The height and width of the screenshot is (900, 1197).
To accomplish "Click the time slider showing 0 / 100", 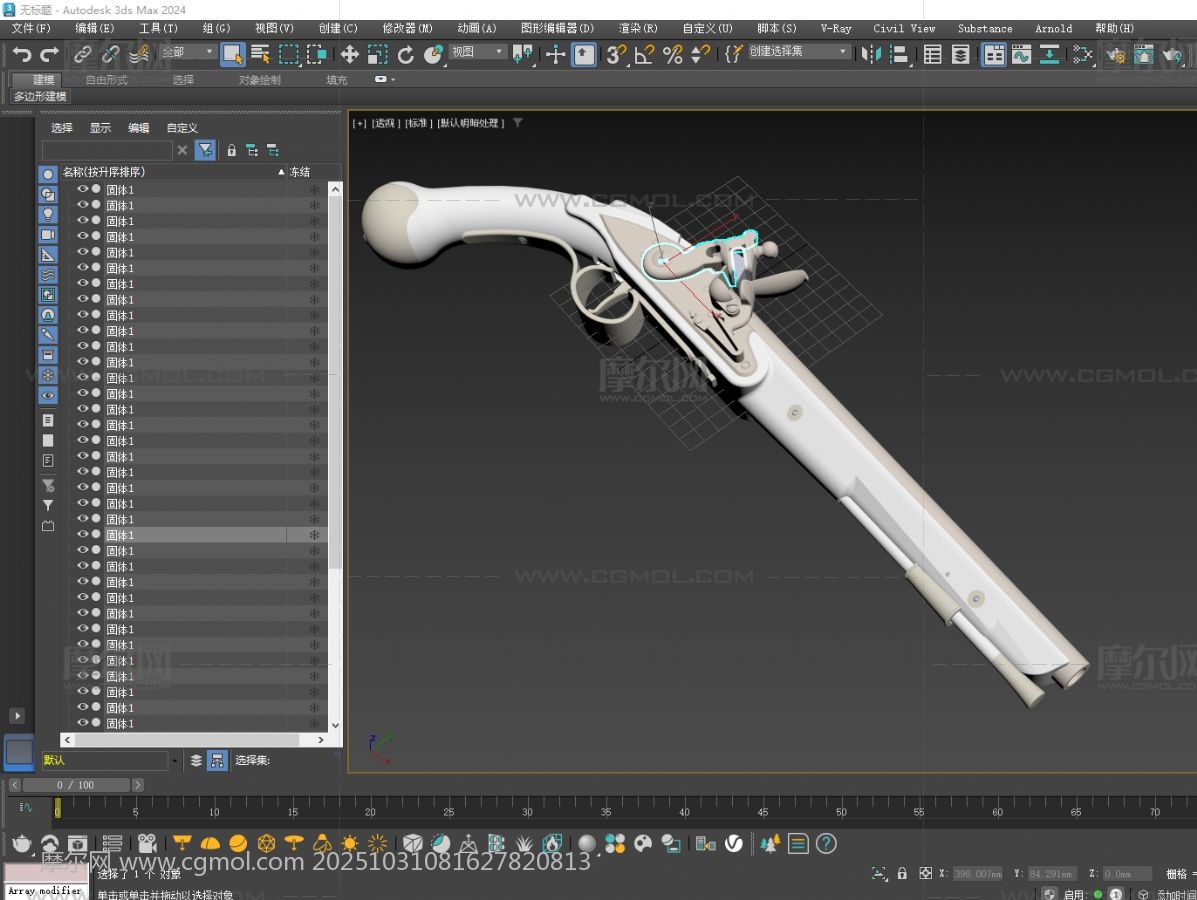I will (76, 785).
